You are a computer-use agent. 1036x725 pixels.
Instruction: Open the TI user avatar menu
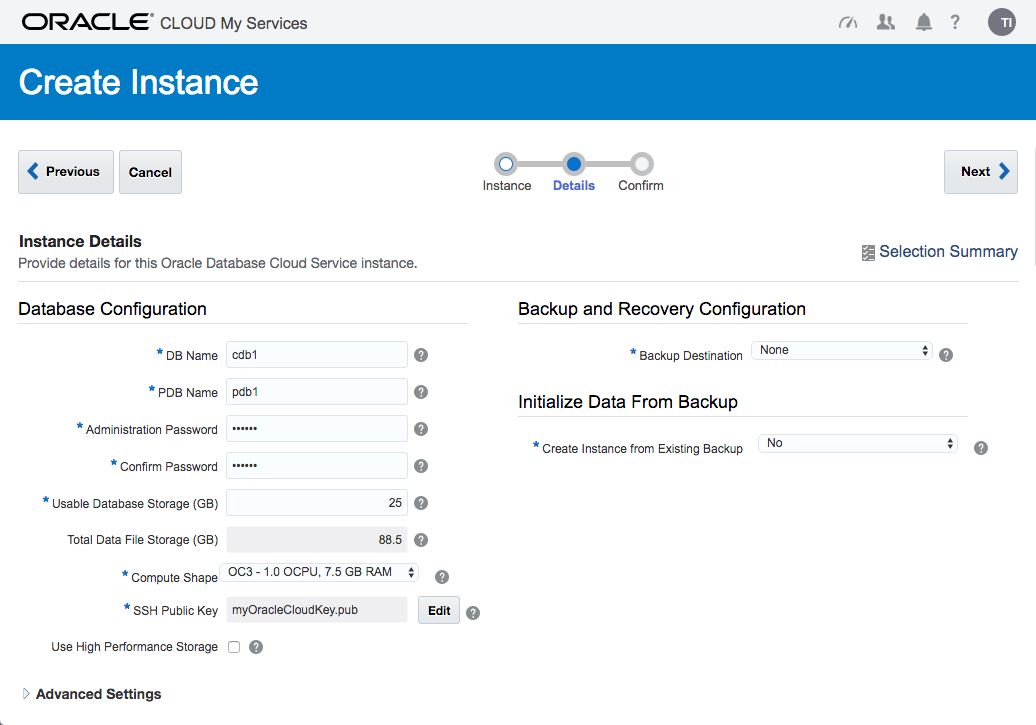[1002, 22]
